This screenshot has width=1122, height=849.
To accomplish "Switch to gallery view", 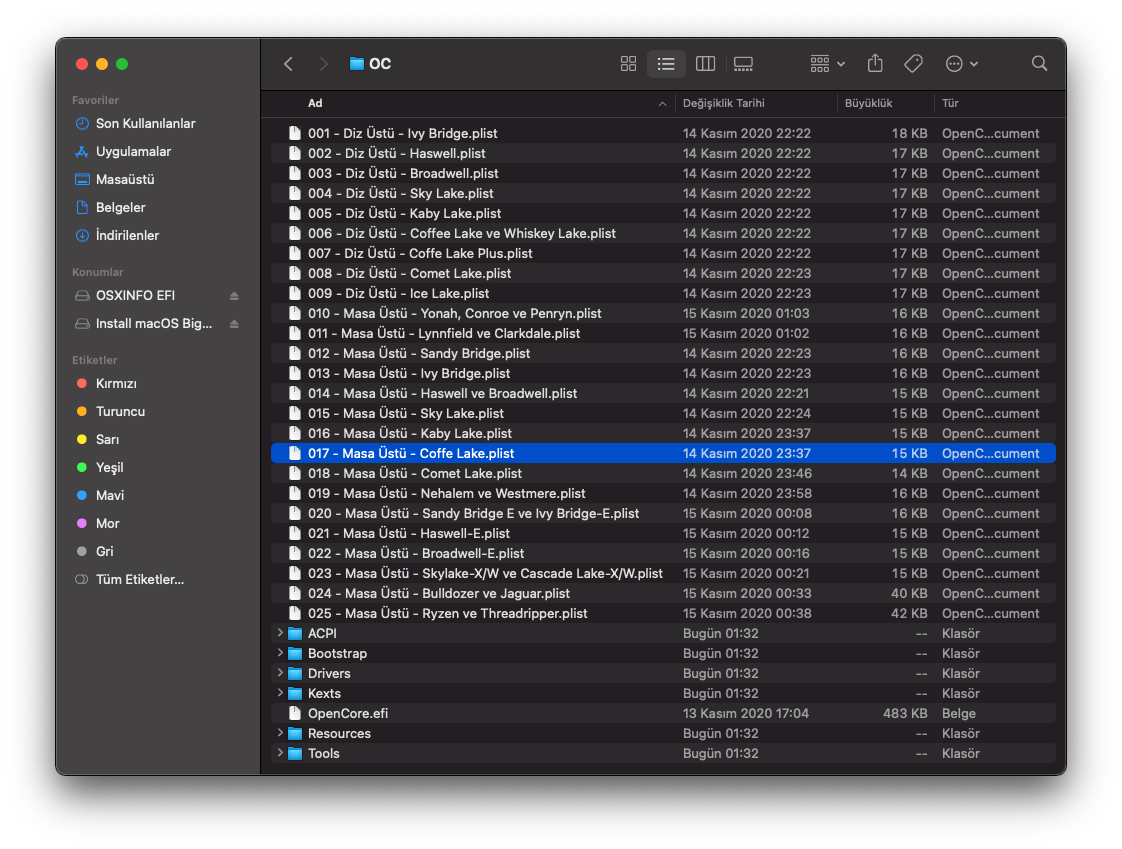I will coord(743,64).
